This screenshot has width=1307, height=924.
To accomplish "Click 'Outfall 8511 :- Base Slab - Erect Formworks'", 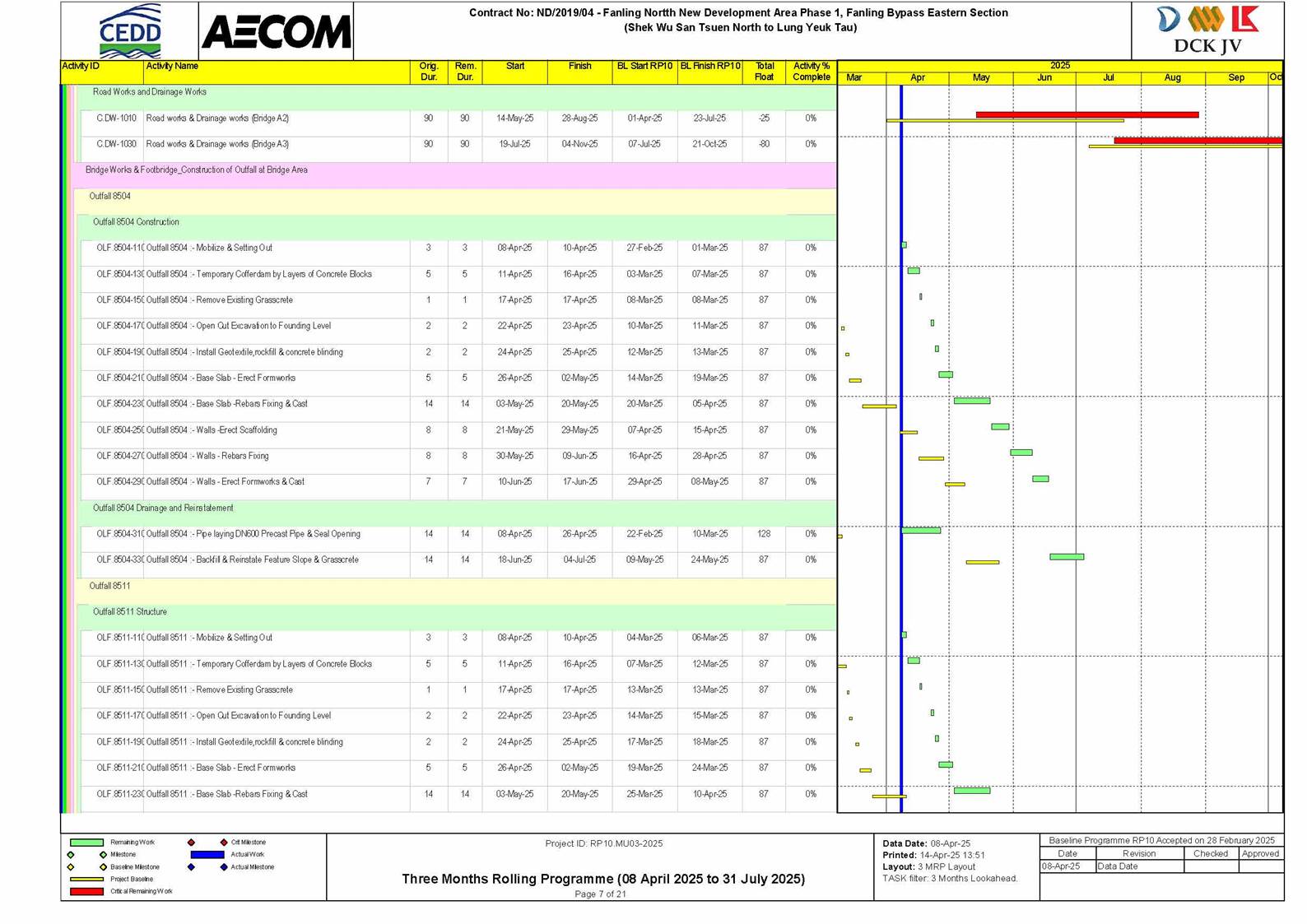I will pyautogui.click(x=221, y=768).
